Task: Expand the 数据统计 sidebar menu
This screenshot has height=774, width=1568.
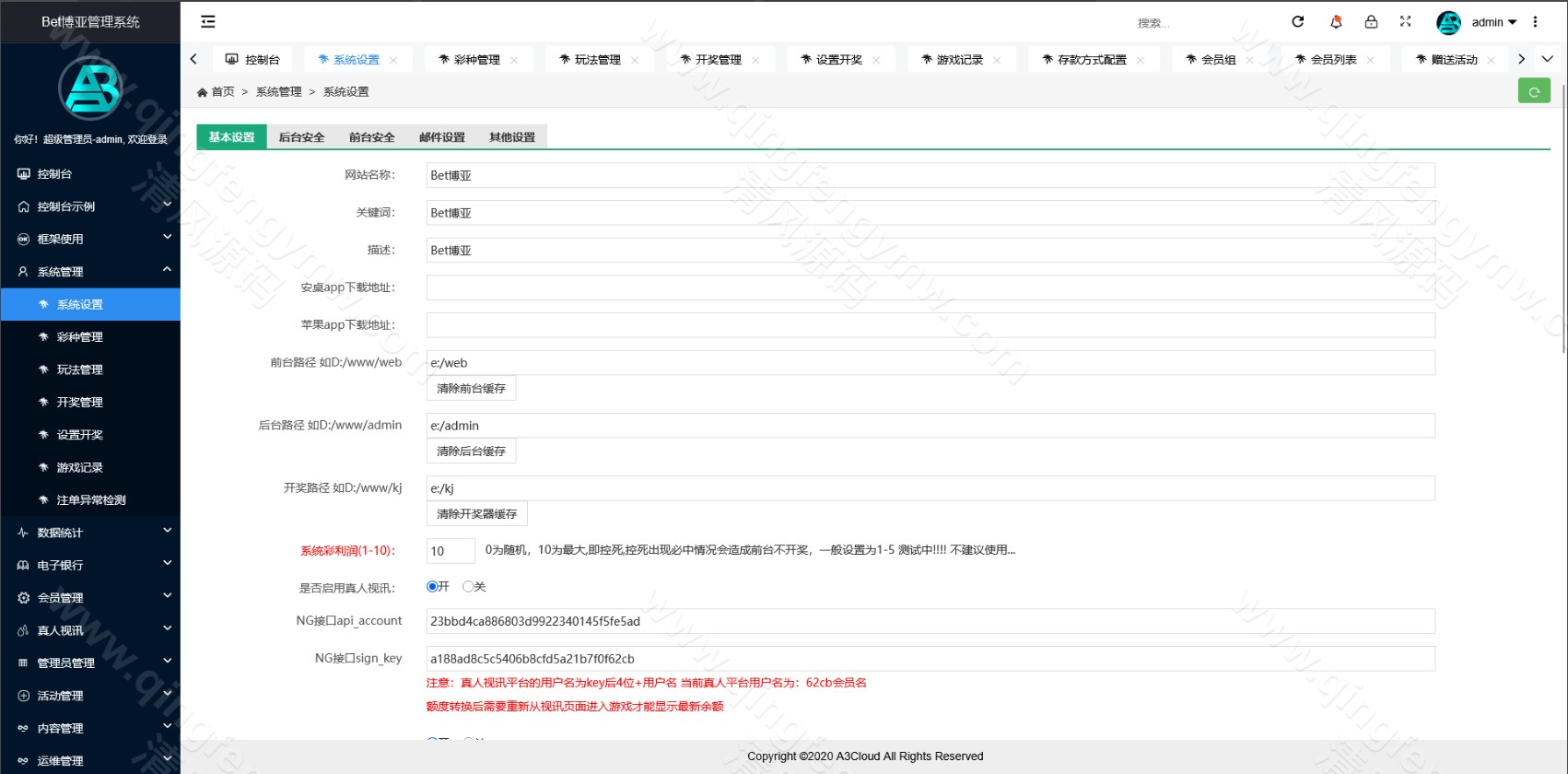Action: (x=90, y=533)
